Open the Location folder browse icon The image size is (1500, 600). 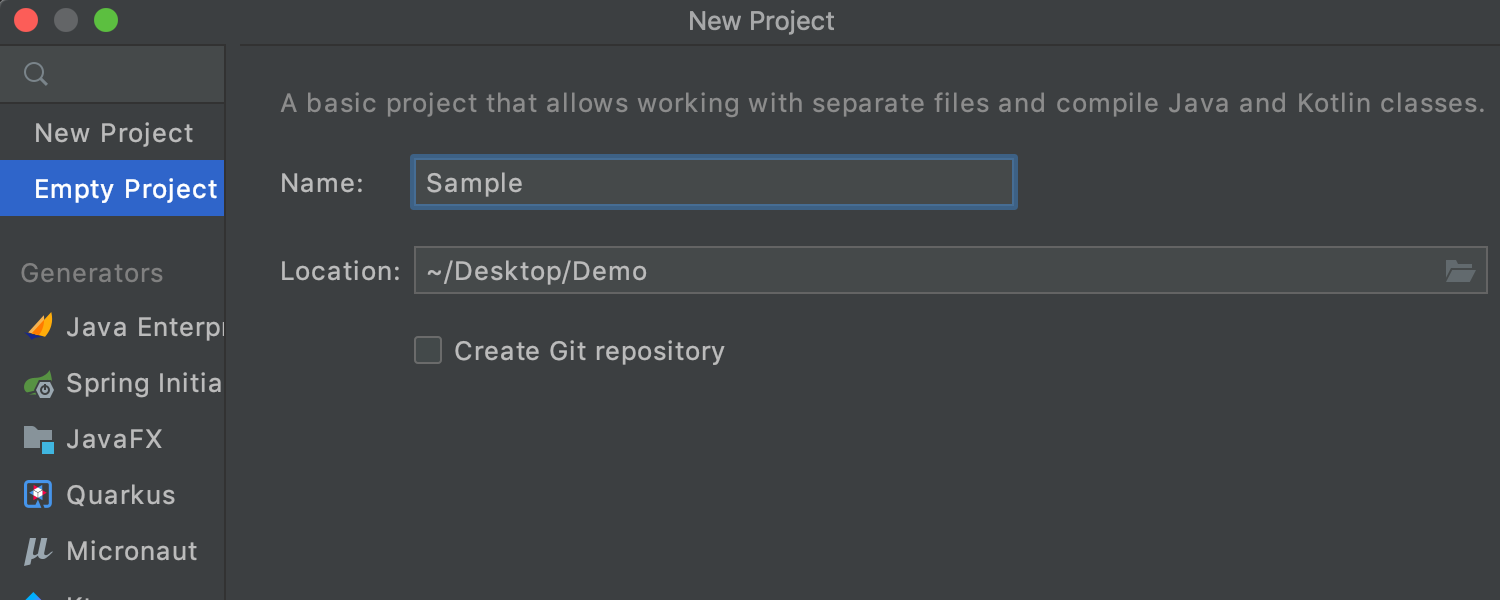click(1460, 271)
